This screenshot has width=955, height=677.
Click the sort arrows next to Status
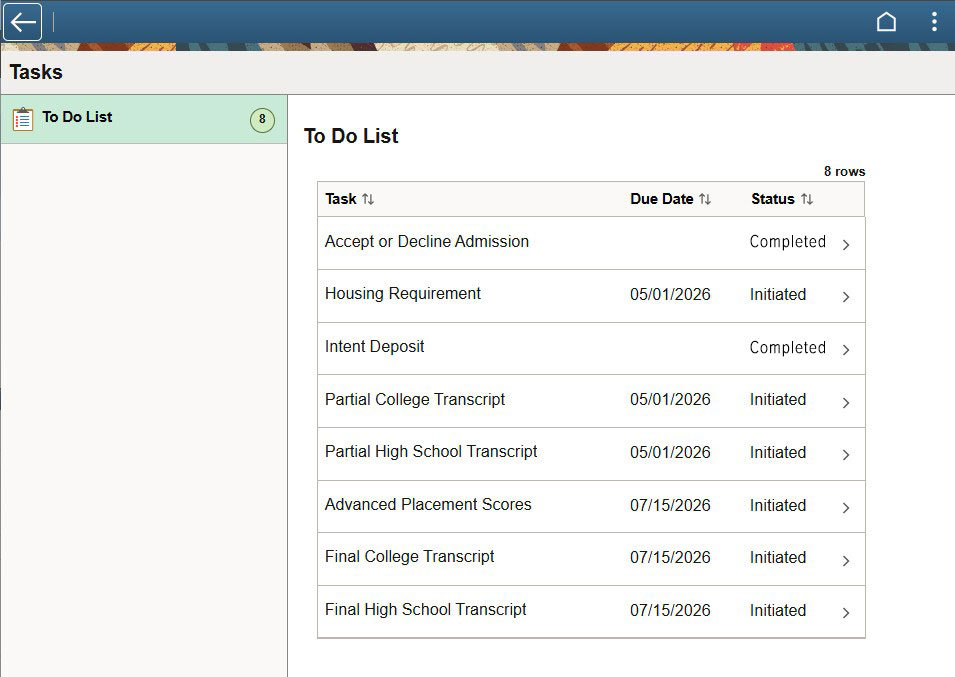pos(807,199)
